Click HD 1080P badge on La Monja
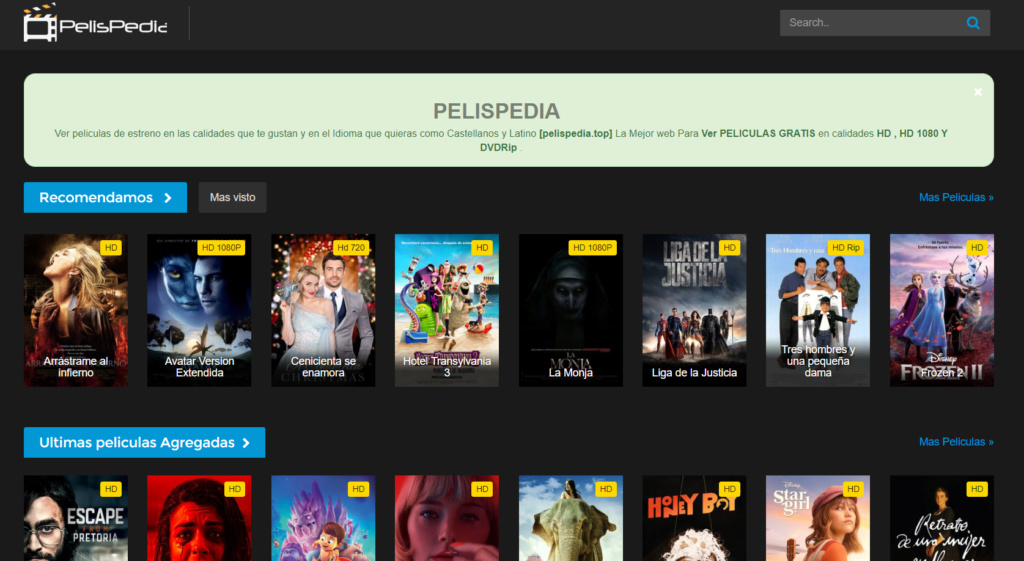This screenshot has width=1024, height=561. tap(592, 248)
